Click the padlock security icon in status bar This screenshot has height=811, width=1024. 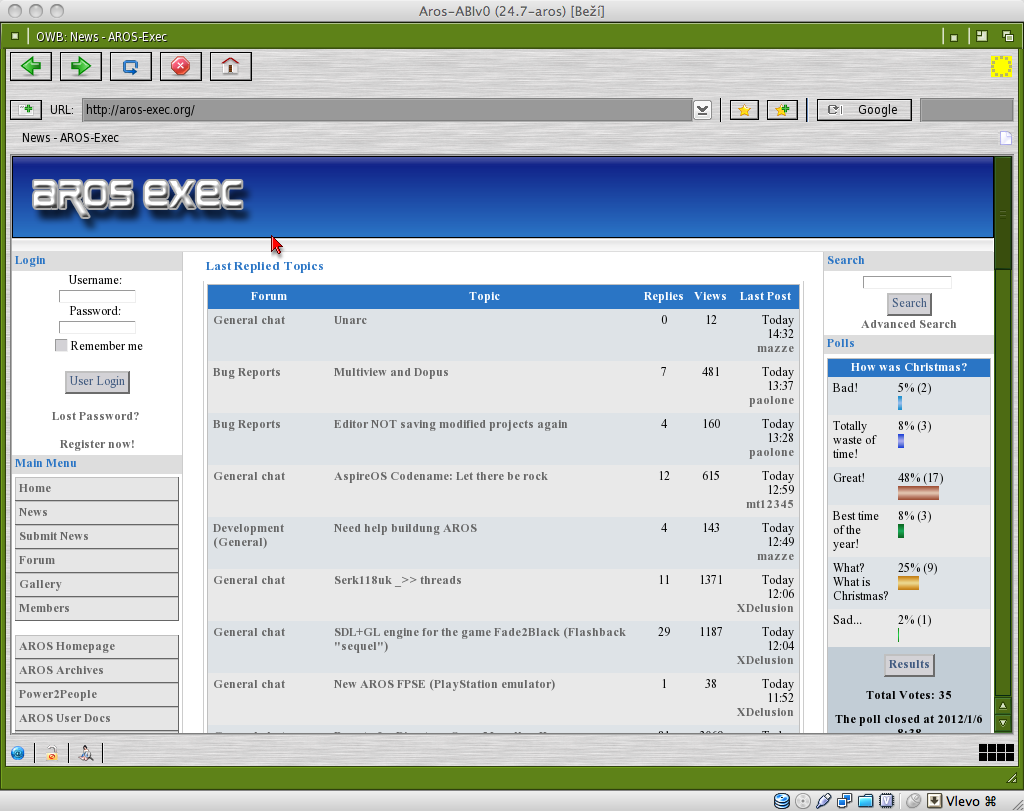pyautogui.click(x=52, y=754)
